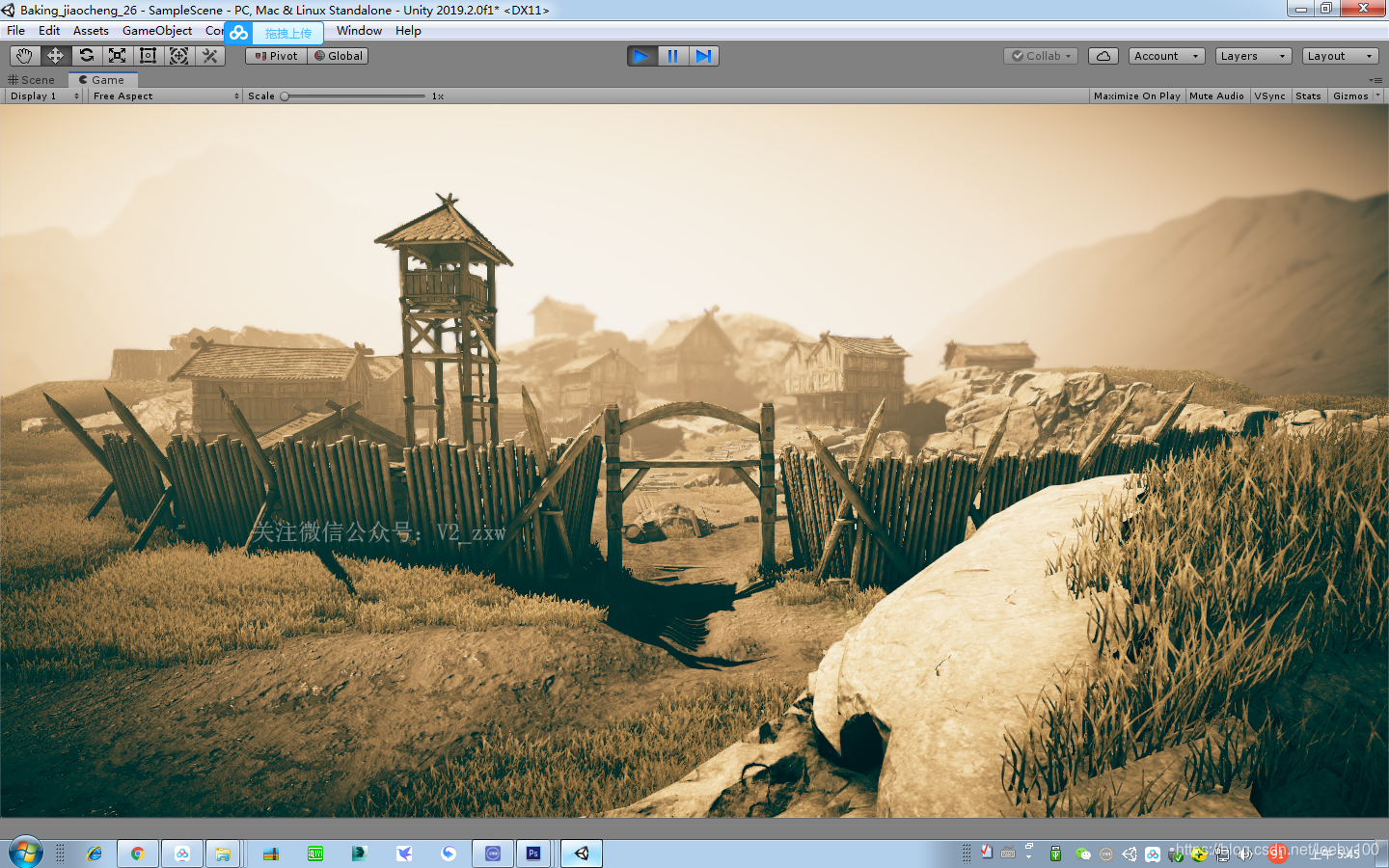Open Baidu cloud app in taskbar
The width and height of the screenshot is (1389, 868).
point(182,854)
